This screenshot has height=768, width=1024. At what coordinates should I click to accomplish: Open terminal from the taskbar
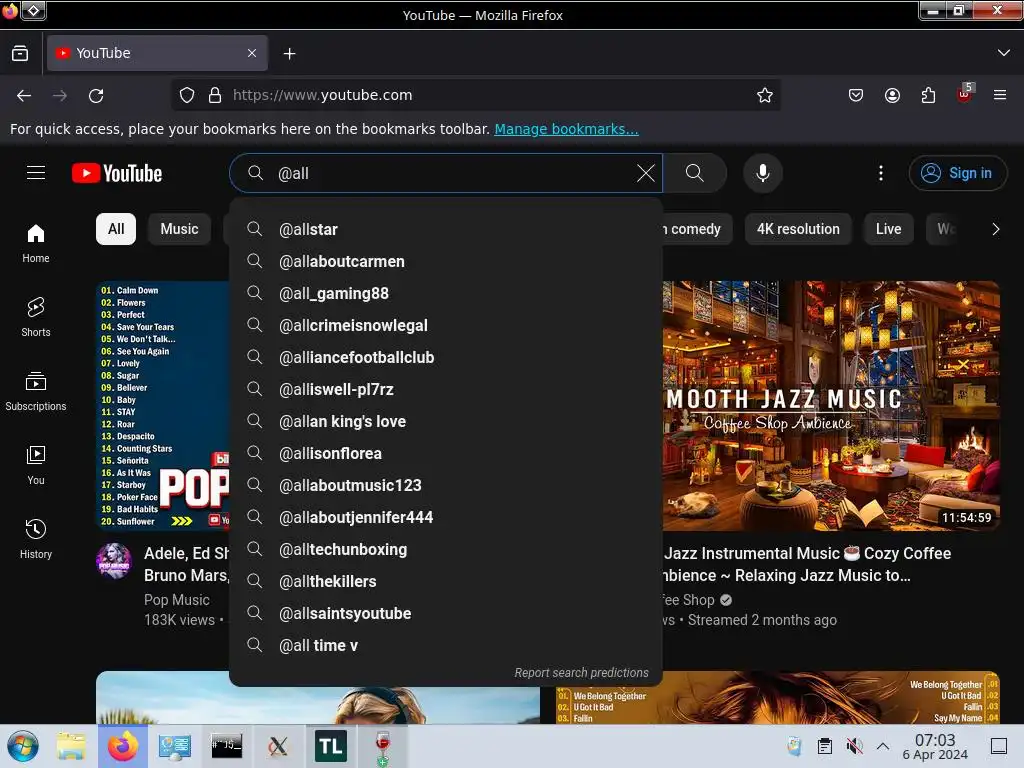pos(226,746)
